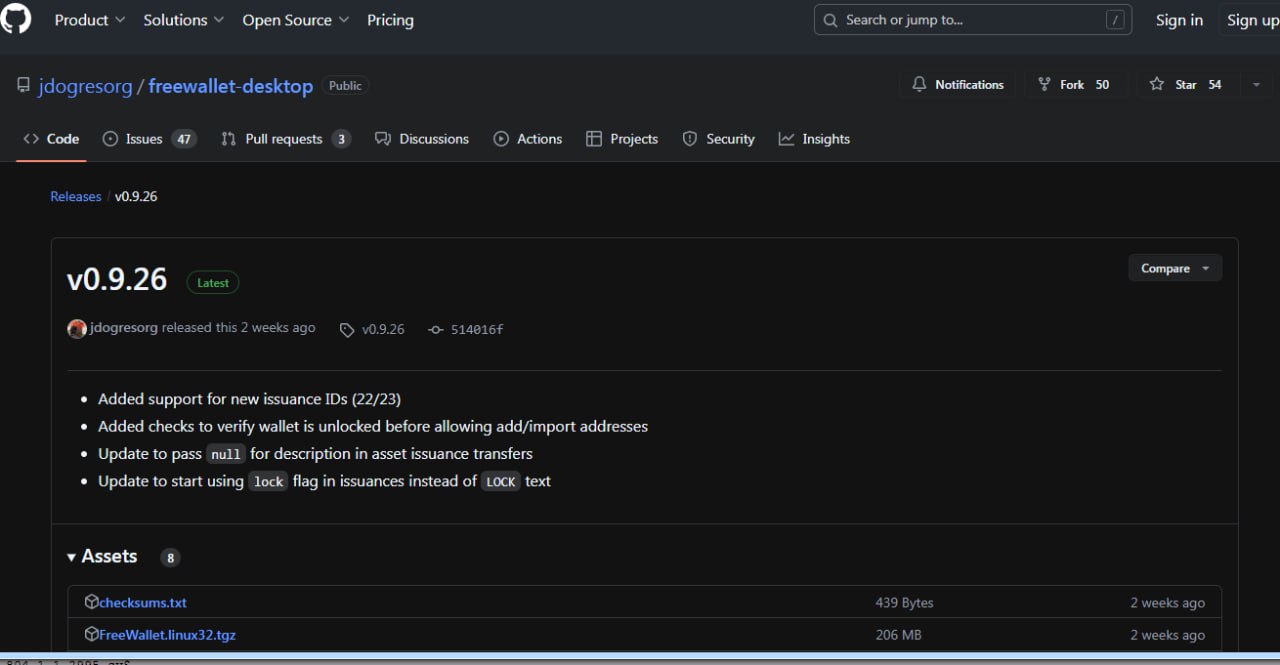Viewport: 1280px width, 665px height.
Task: Open the Compare dropdown
Action: click(1175, 268)
